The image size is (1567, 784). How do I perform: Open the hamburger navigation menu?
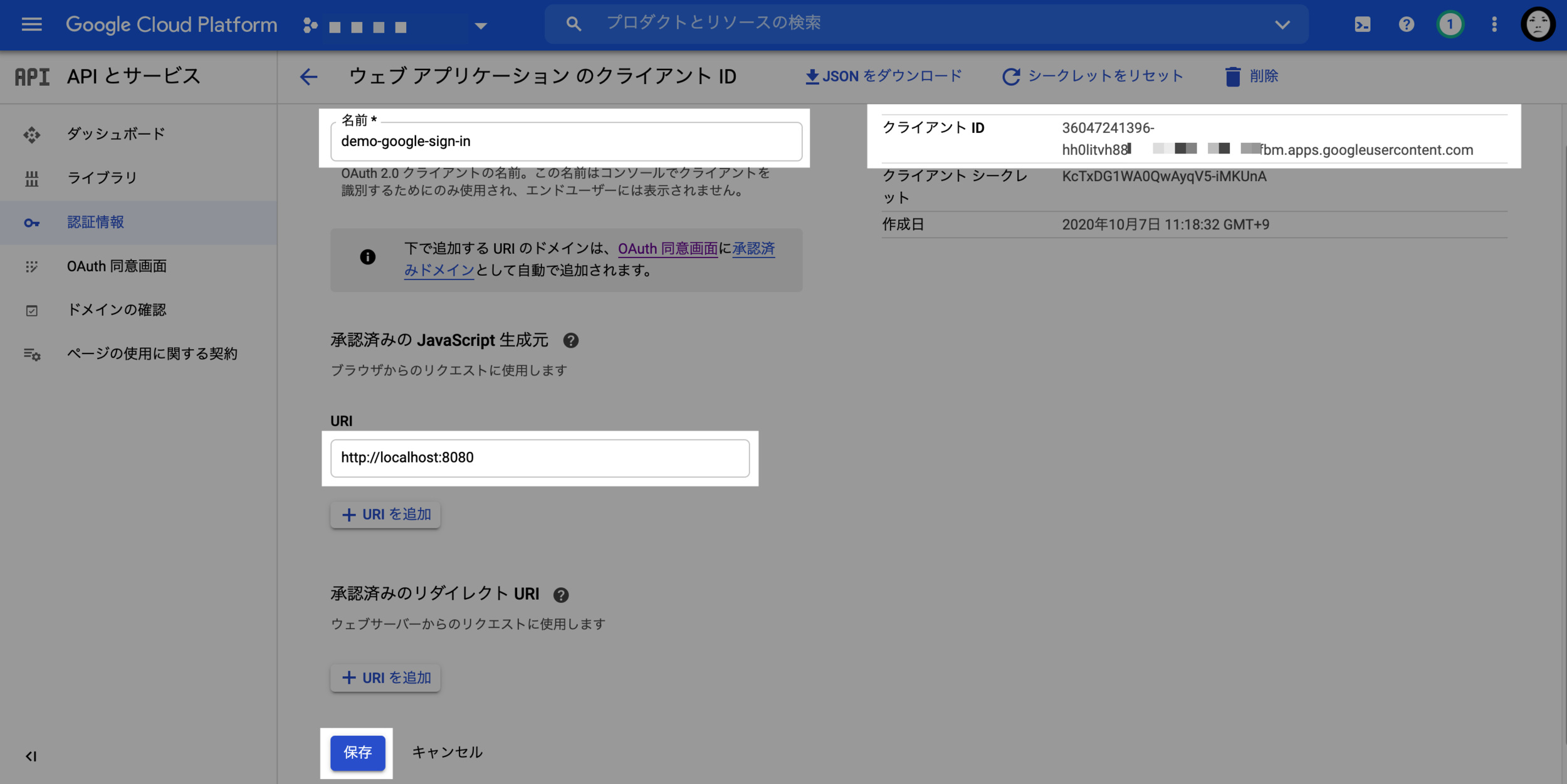point(31,24)
